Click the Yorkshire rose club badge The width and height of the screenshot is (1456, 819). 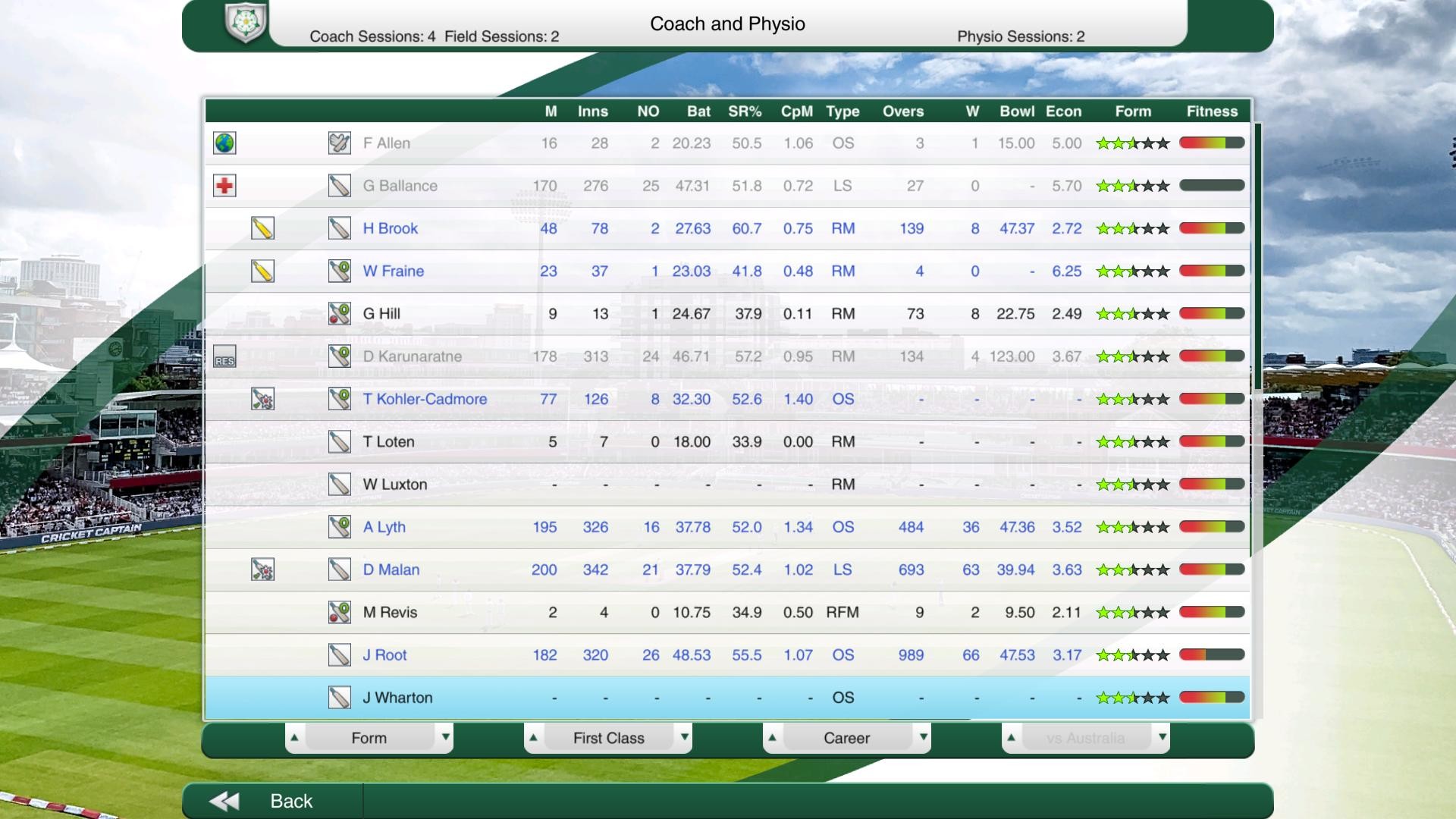click(x=246, y=23)
